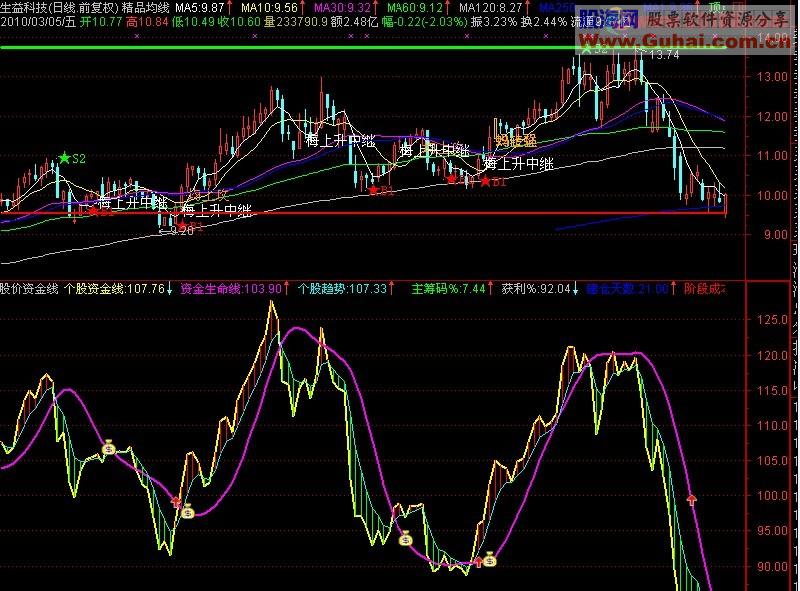Click the low price 低10.49
Screen dimensions: 800x591
193,22
